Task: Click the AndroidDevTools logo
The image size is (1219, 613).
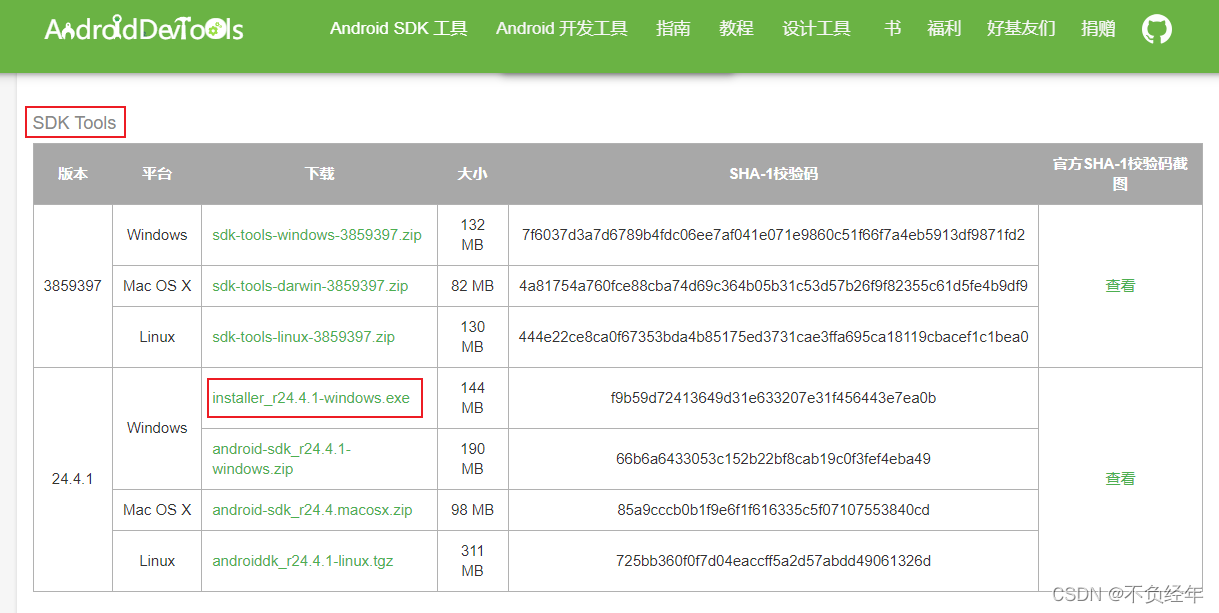Action: (144, 28)
